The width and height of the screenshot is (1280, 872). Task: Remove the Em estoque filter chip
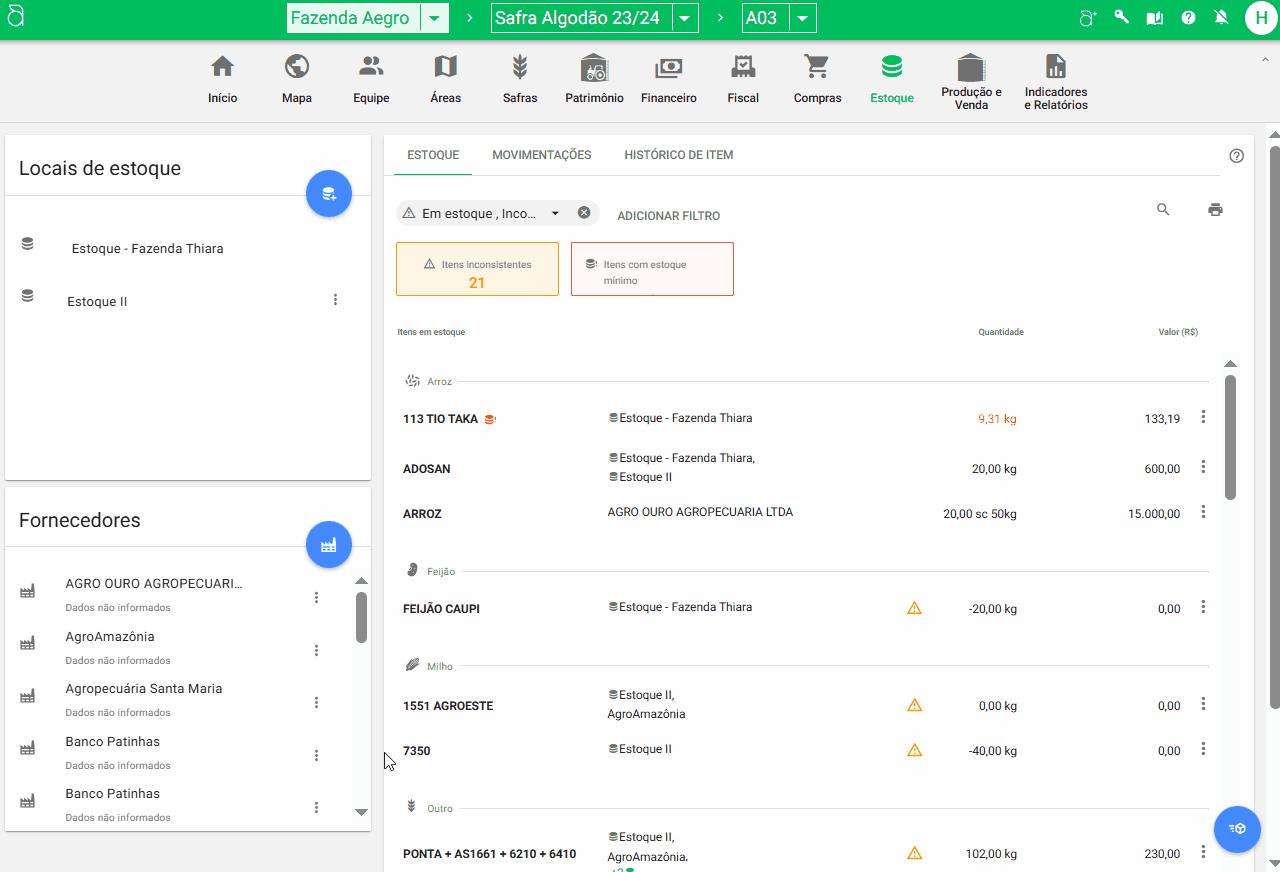coord(584,213)
